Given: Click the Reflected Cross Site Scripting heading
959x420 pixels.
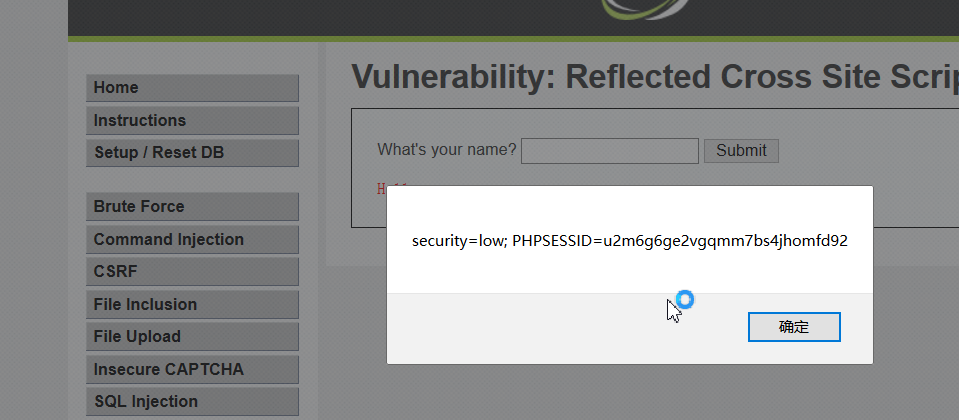Looking at the screenshot, I should click(x=654, y=76).
